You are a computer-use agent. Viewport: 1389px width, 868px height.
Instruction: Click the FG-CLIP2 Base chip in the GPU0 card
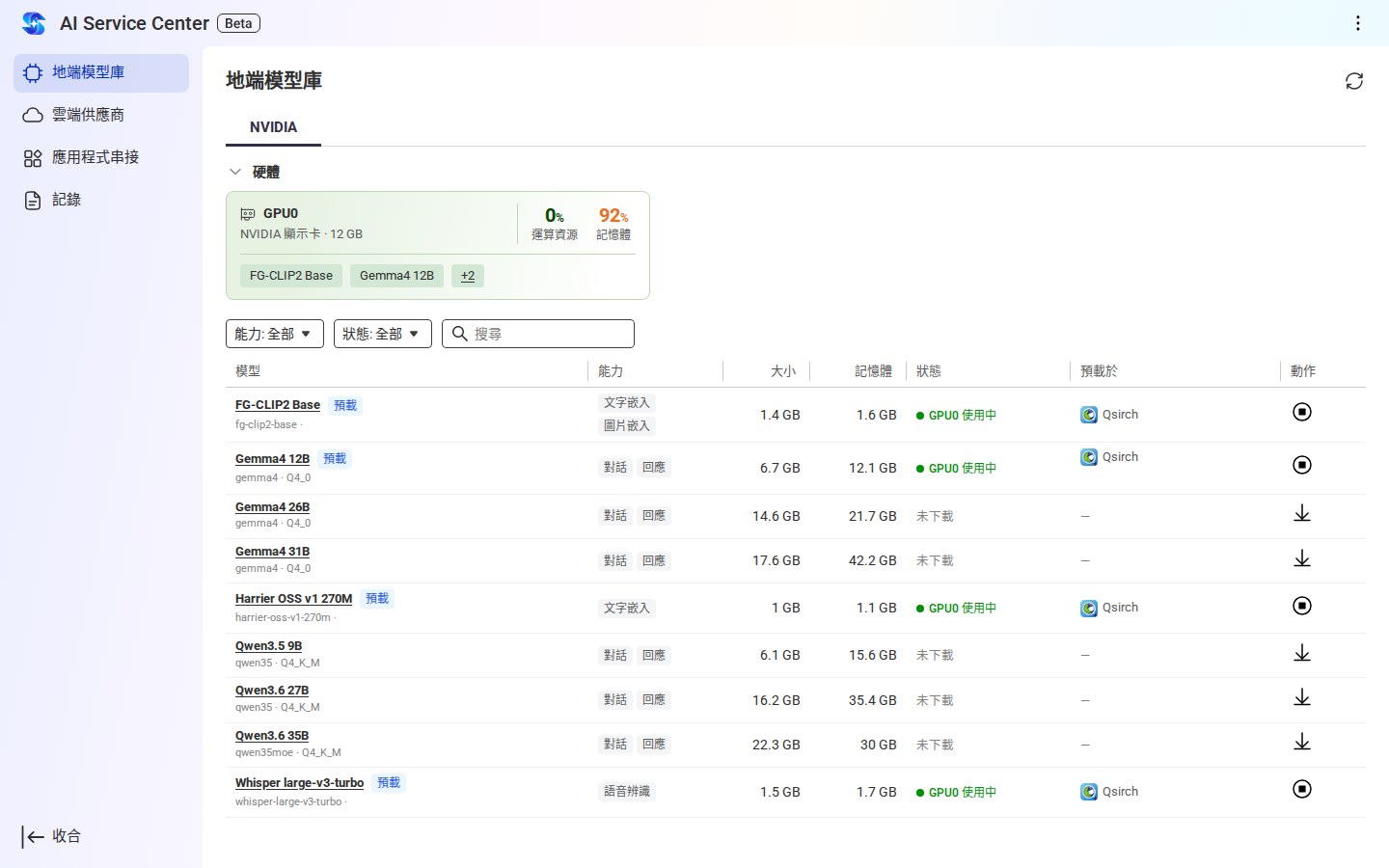click(x=291, y=276)
